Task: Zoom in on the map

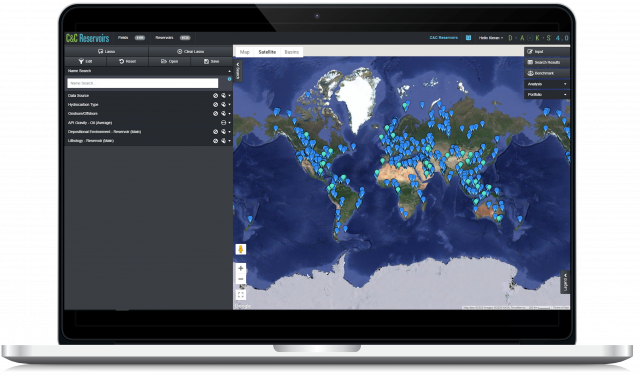Action: pos(241,268)
